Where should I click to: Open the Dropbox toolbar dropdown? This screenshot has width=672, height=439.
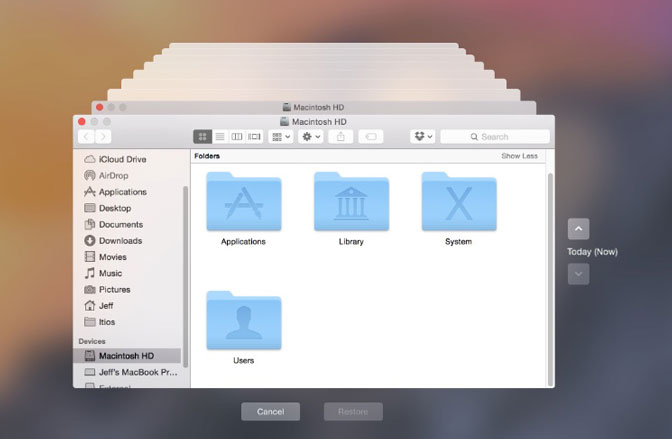[423, 137]
